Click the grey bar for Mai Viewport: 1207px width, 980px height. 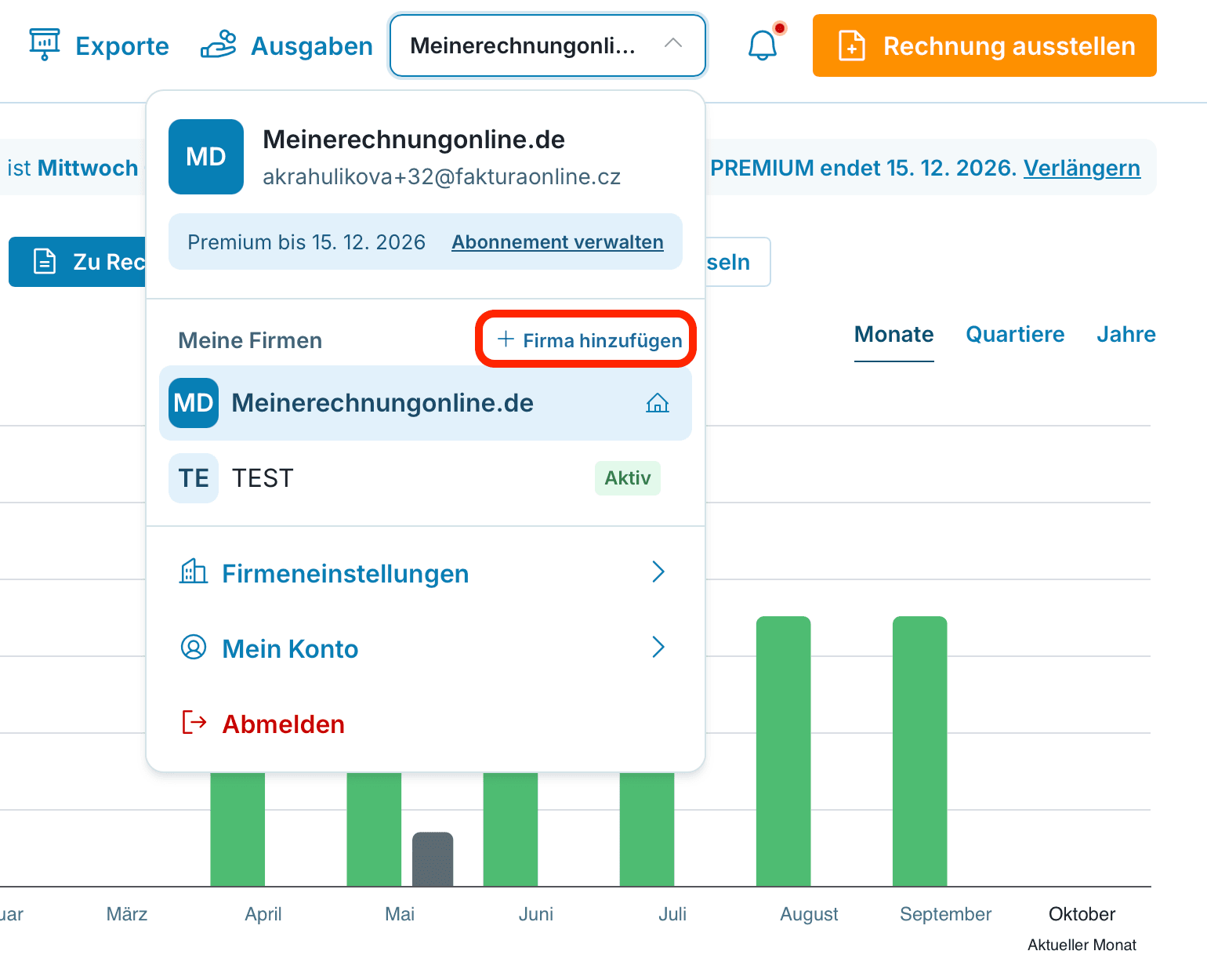433,859
